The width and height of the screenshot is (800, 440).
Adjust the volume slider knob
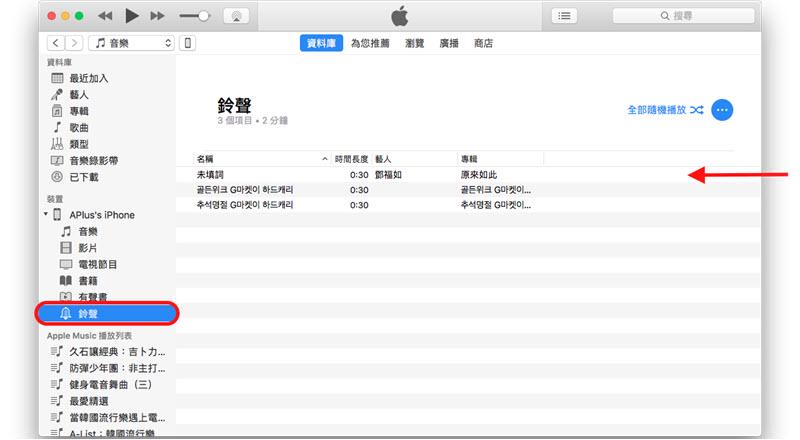click(x=203, y=16)
